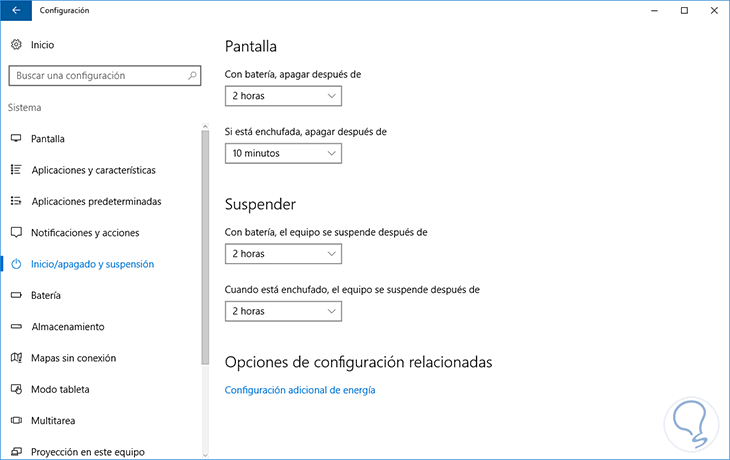
Task: Go to Multitarea settings
Action: click(54, 421)
